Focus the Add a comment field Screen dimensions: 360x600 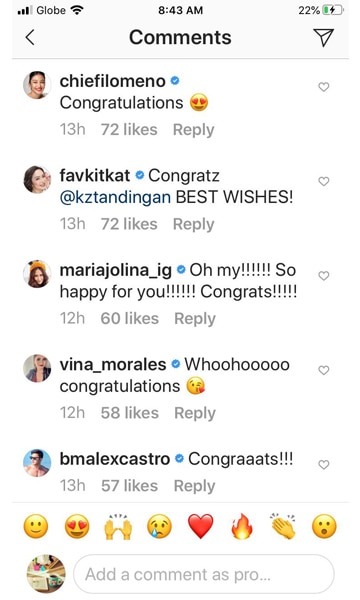pos(204,574)
